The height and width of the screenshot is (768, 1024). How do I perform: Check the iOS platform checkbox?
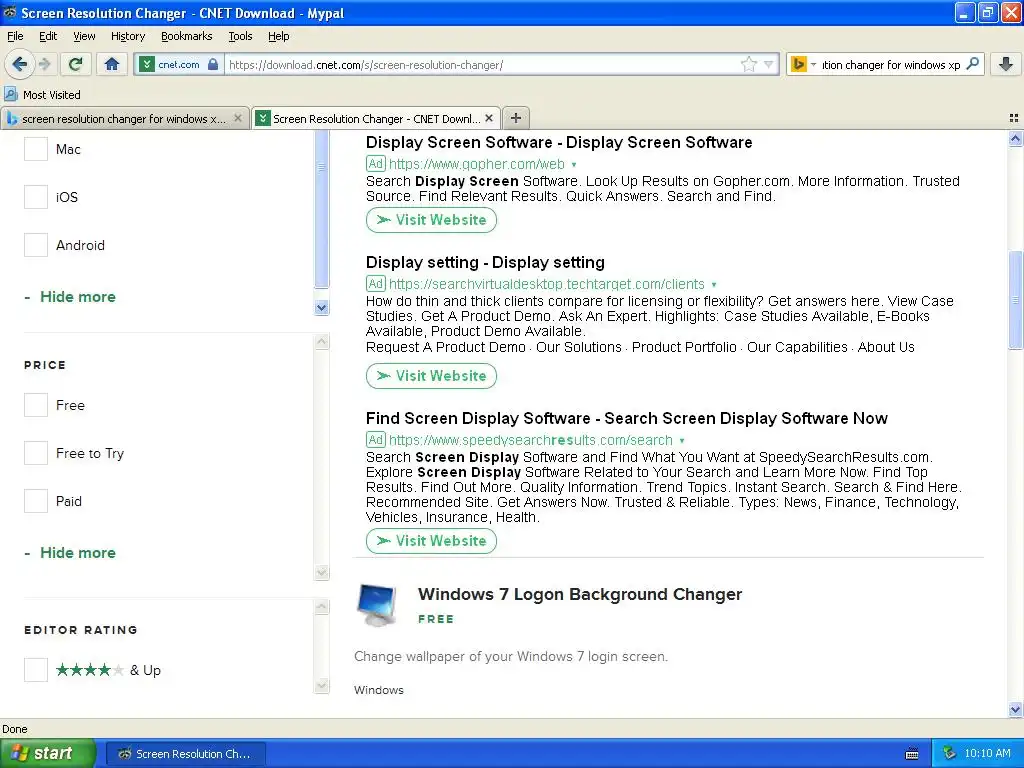36,197
